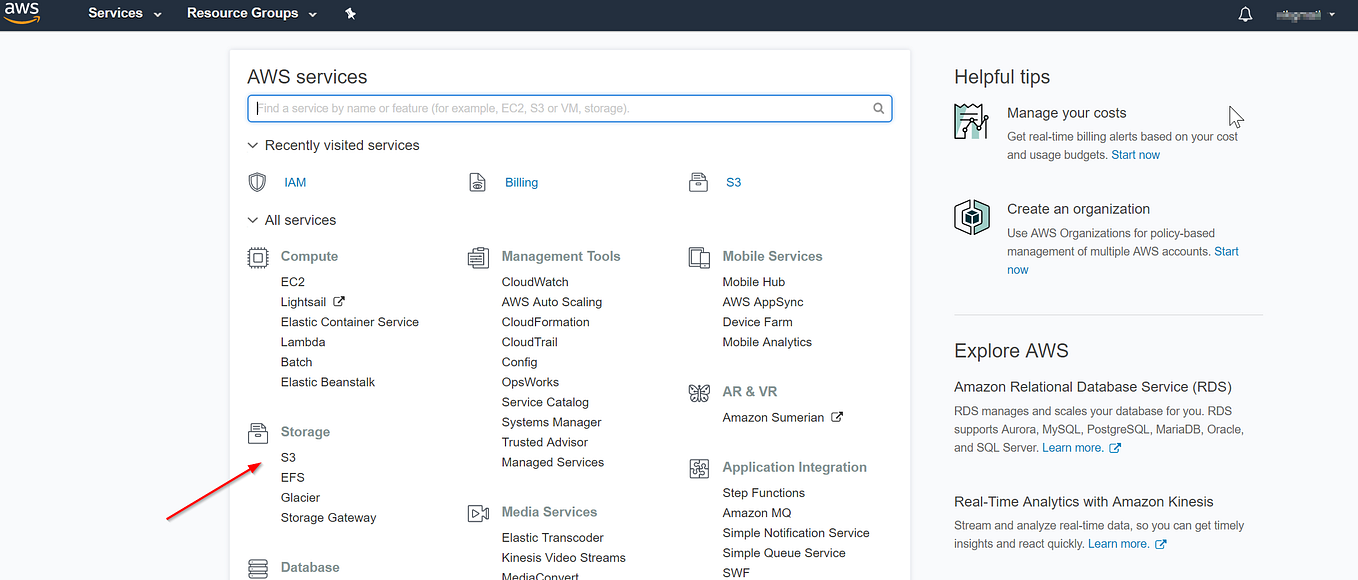Open the Lambda service link
1358x580 pixels.
click(x=302, y=341)
